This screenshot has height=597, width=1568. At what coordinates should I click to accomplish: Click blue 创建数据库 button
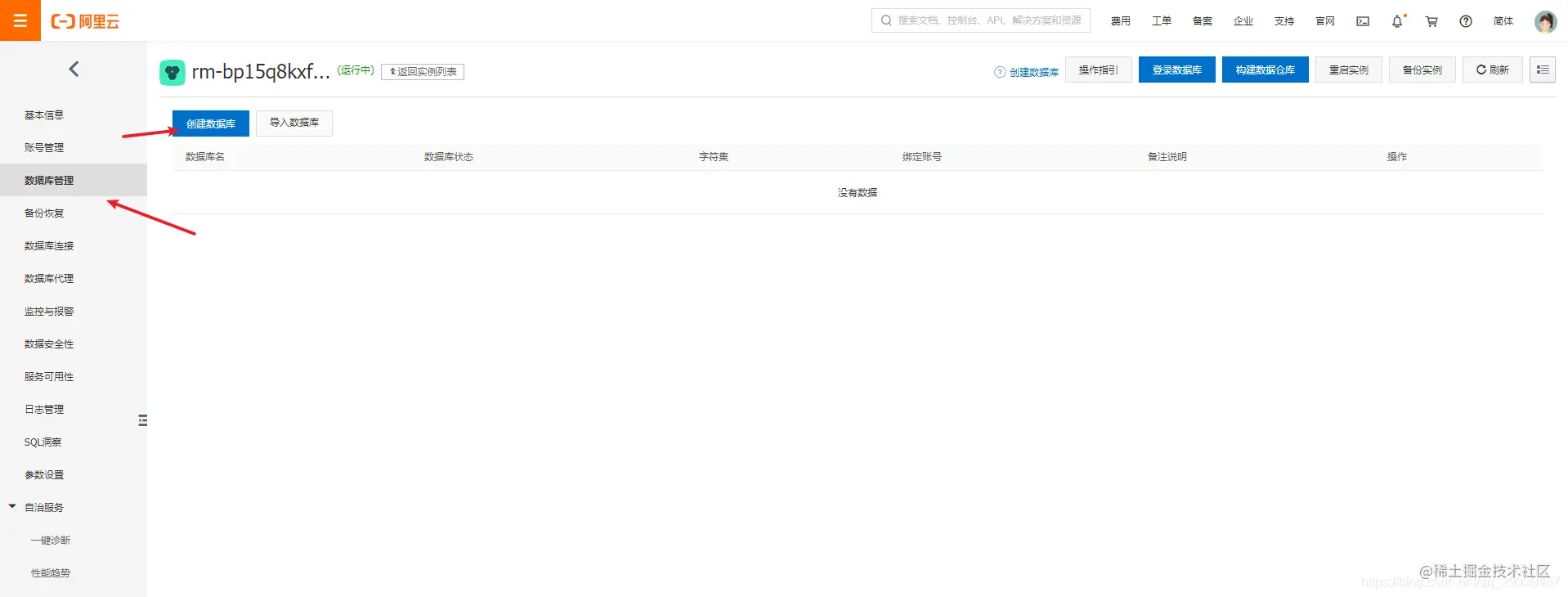[211, 123]
